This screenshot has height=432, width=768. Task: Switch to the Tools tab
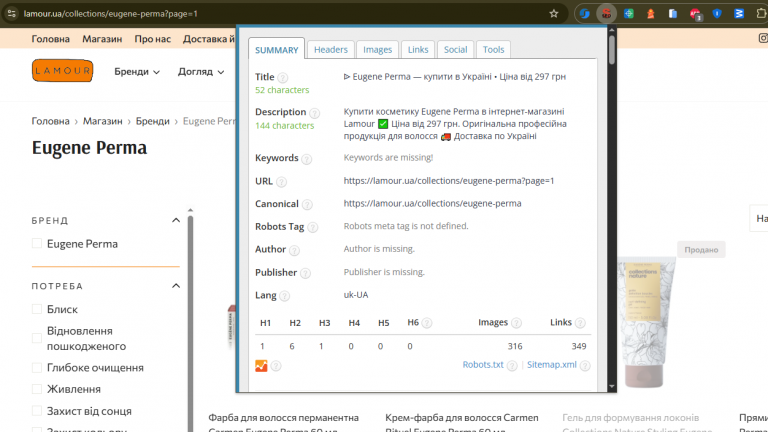(x=493, y=49)
